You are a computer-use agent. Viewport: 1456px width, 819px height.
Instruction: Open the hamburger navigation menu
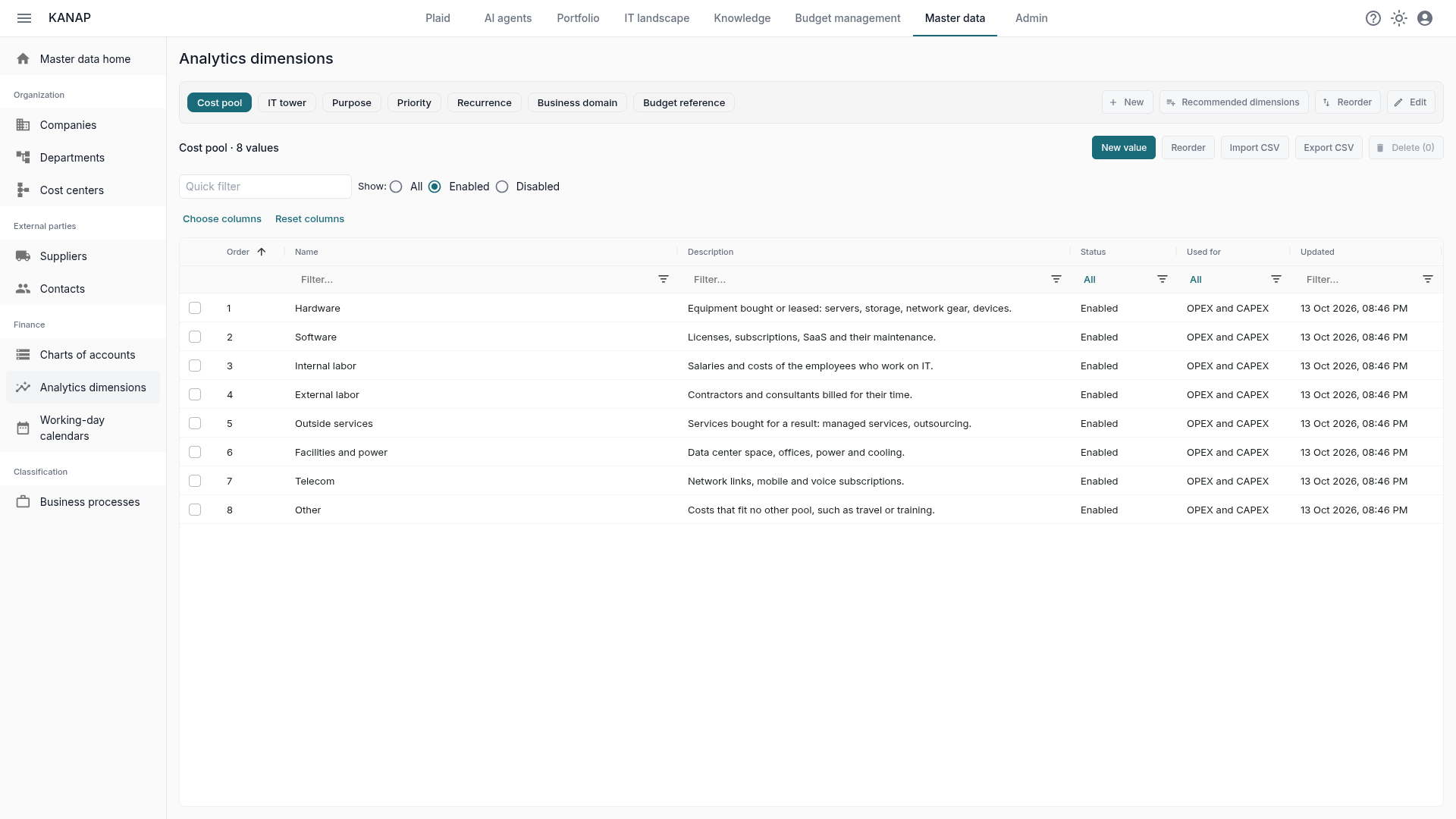24,18
